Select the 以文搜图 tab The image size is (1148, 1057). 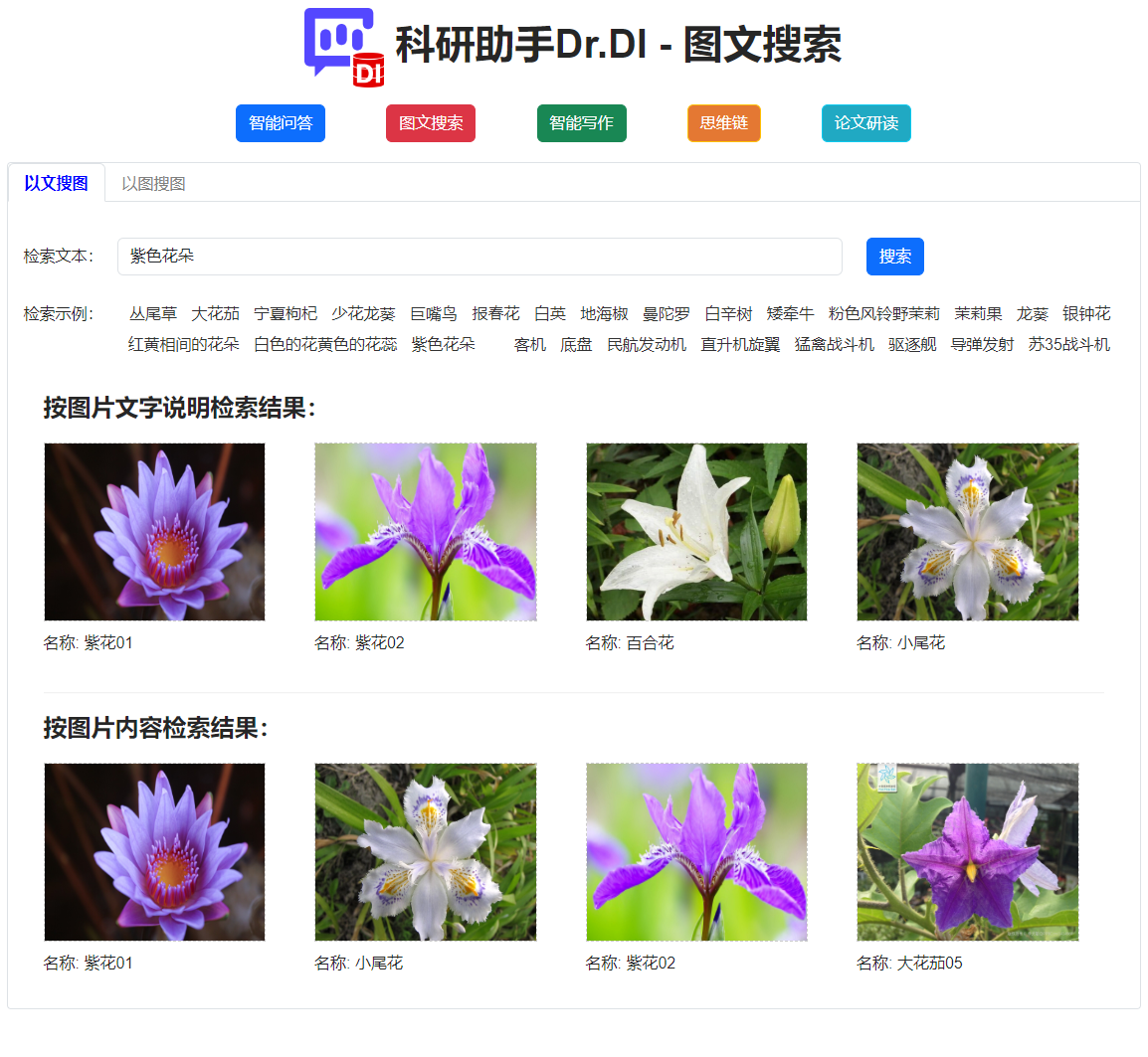click(57, 183)
